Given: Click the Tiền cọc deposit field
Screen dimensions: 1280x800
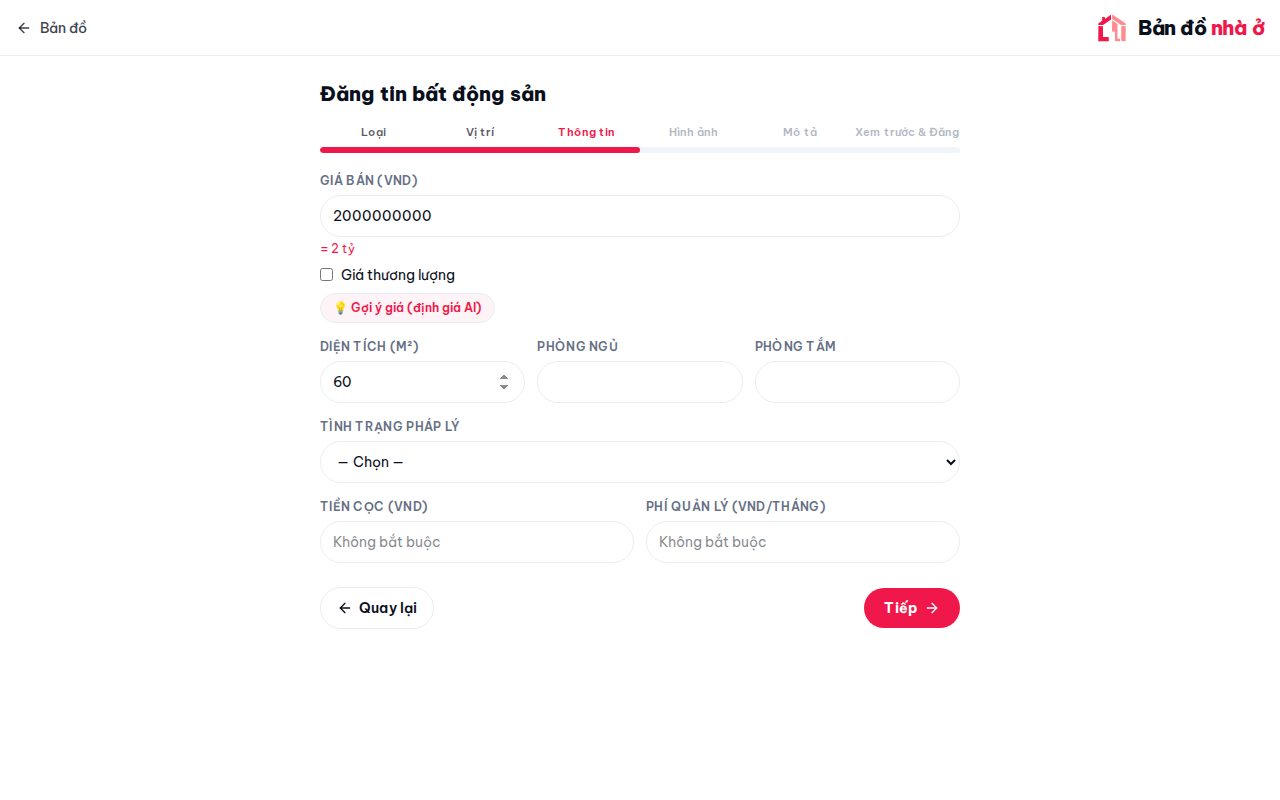Looking at the screenshot, I should pos(477,542).
